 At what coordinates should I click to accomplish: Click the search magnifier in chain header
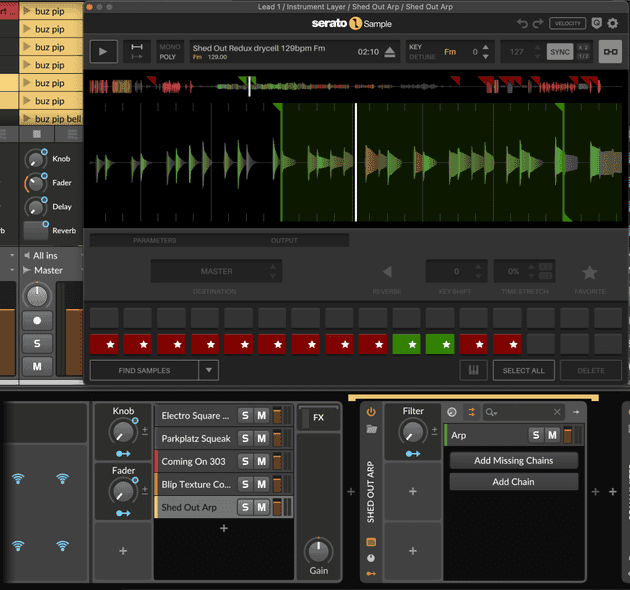coord(491,412)
